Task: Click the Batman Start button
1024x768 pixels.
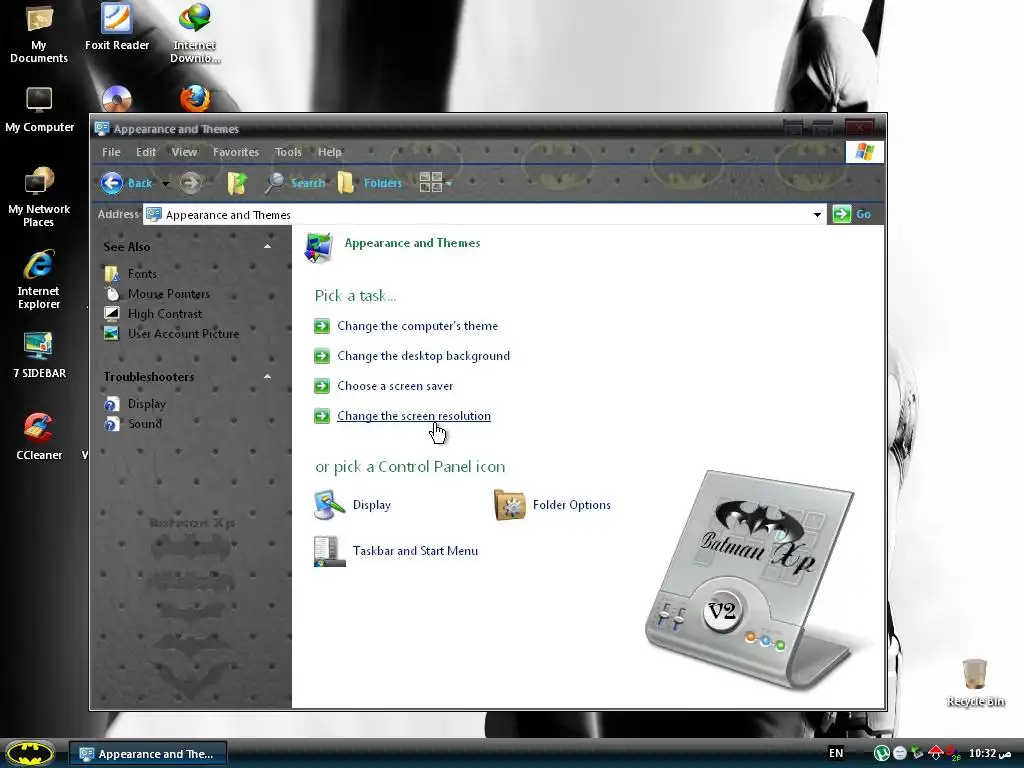Action: pos(30,753)
